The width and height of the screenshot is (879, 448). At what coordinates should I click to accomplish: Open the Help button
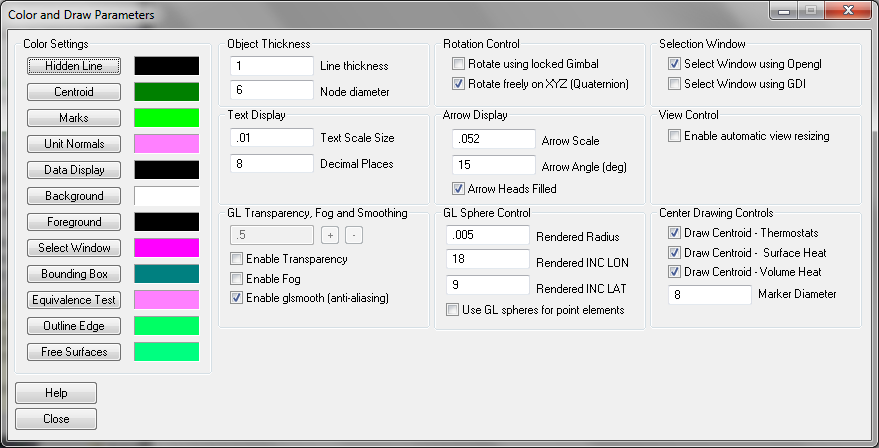coord(56,393)
